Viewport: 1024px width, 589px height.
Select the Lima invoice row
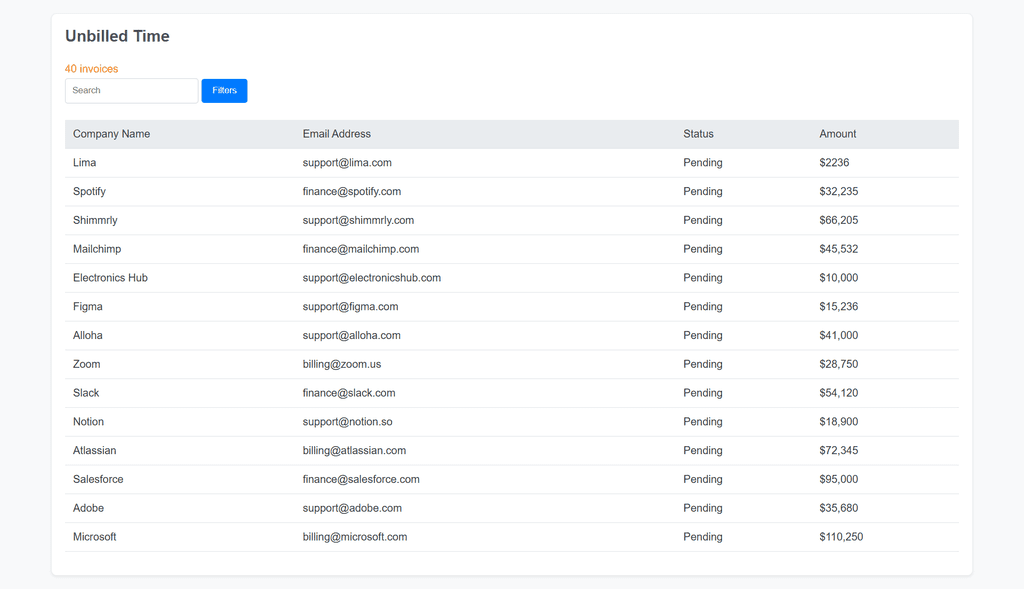(512, 163)
